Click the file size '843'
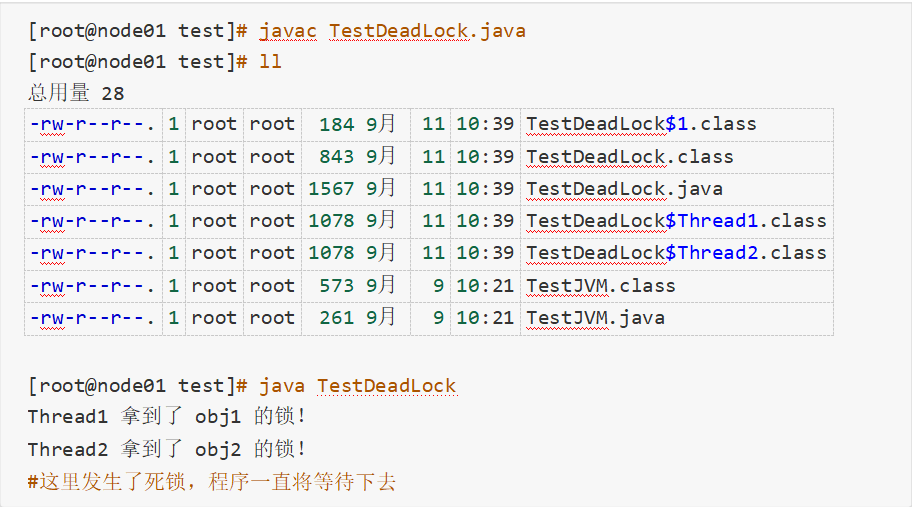 (x=337, y=157)
